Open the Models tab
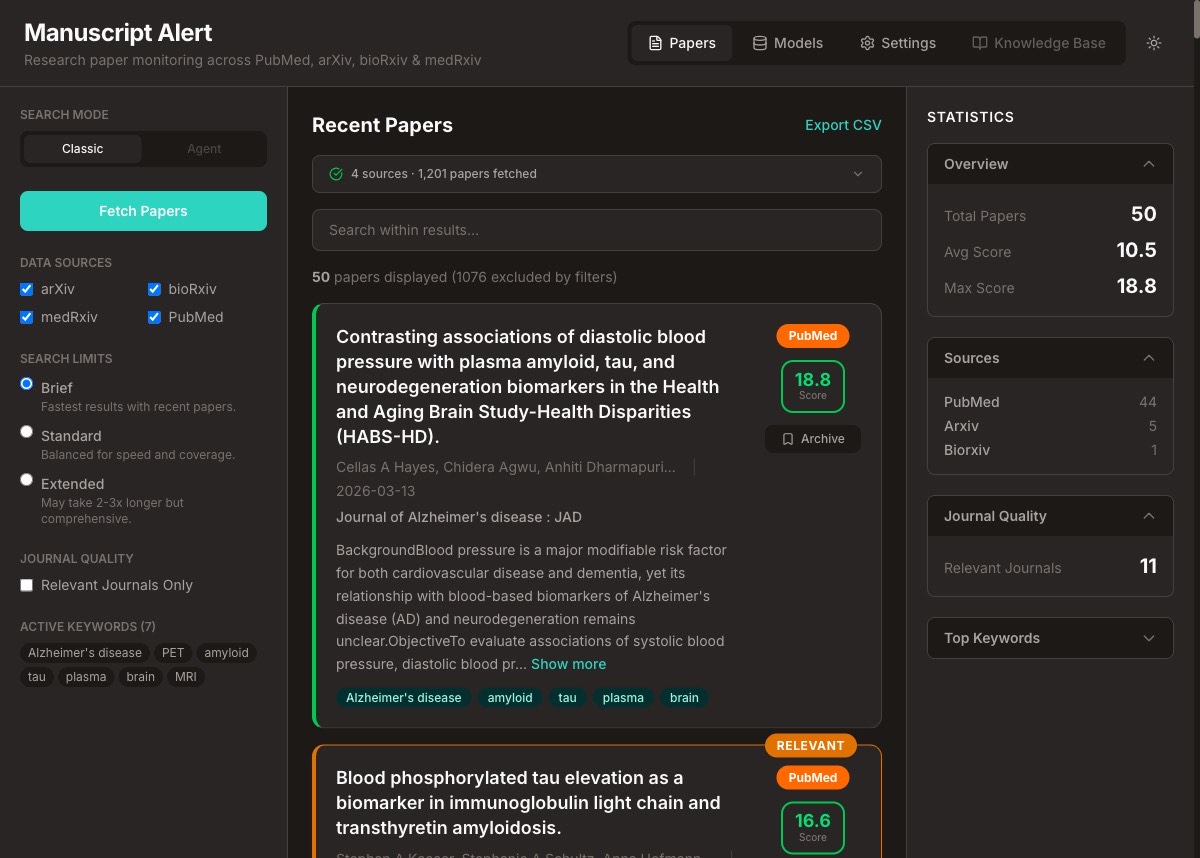This screenshot has width=1200, height=858. pyautogui.click(x=787, y=43)
